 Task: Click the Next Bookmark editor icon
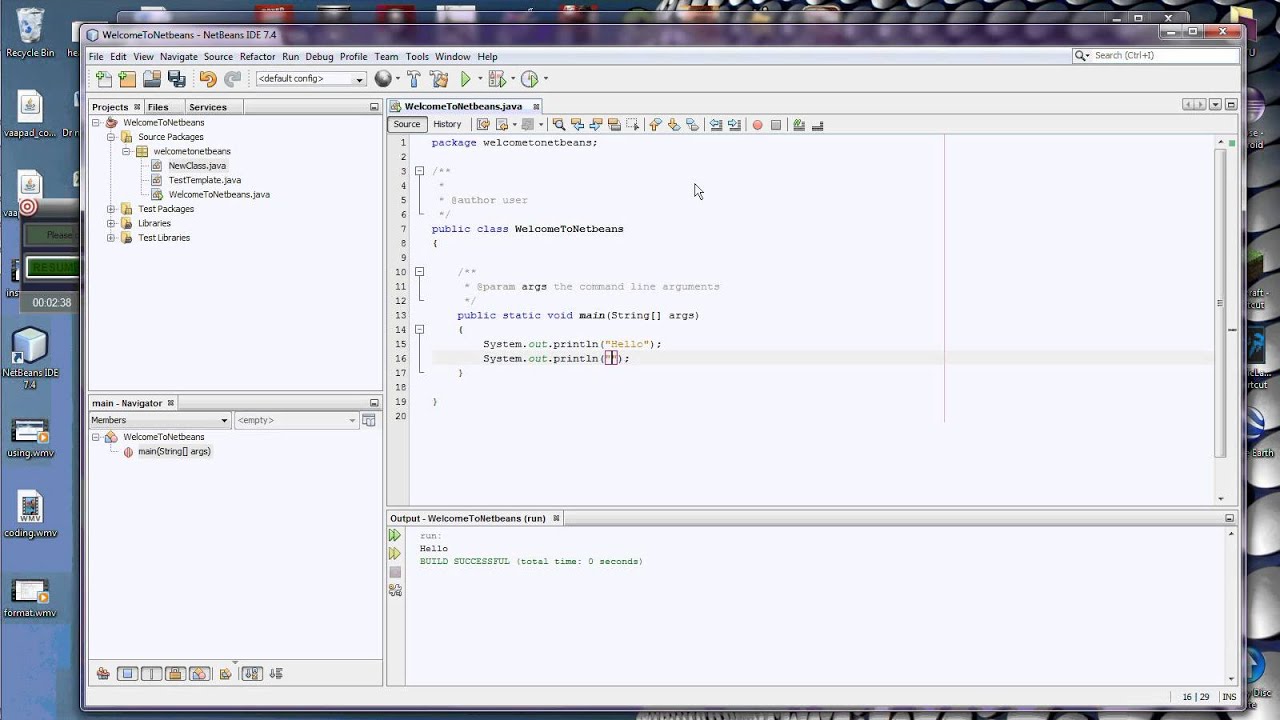coord(674,125)
